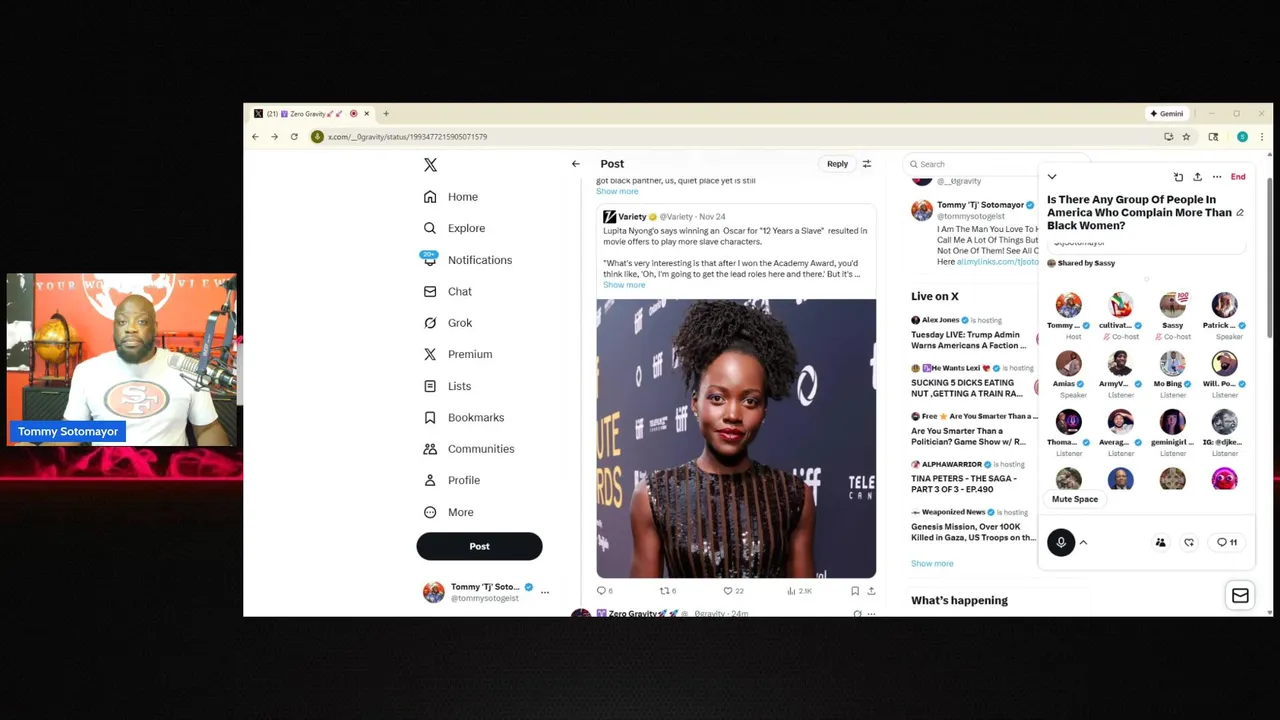Collapse the Space panel with chevron
This screenshot has height=720, width=1280.
pos(1052,177)
